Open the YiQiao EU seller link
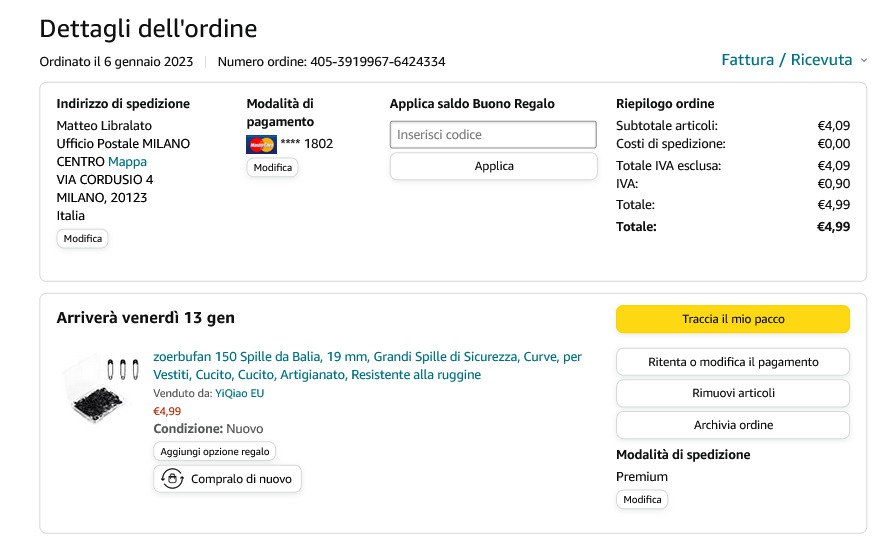 [240, 393]
